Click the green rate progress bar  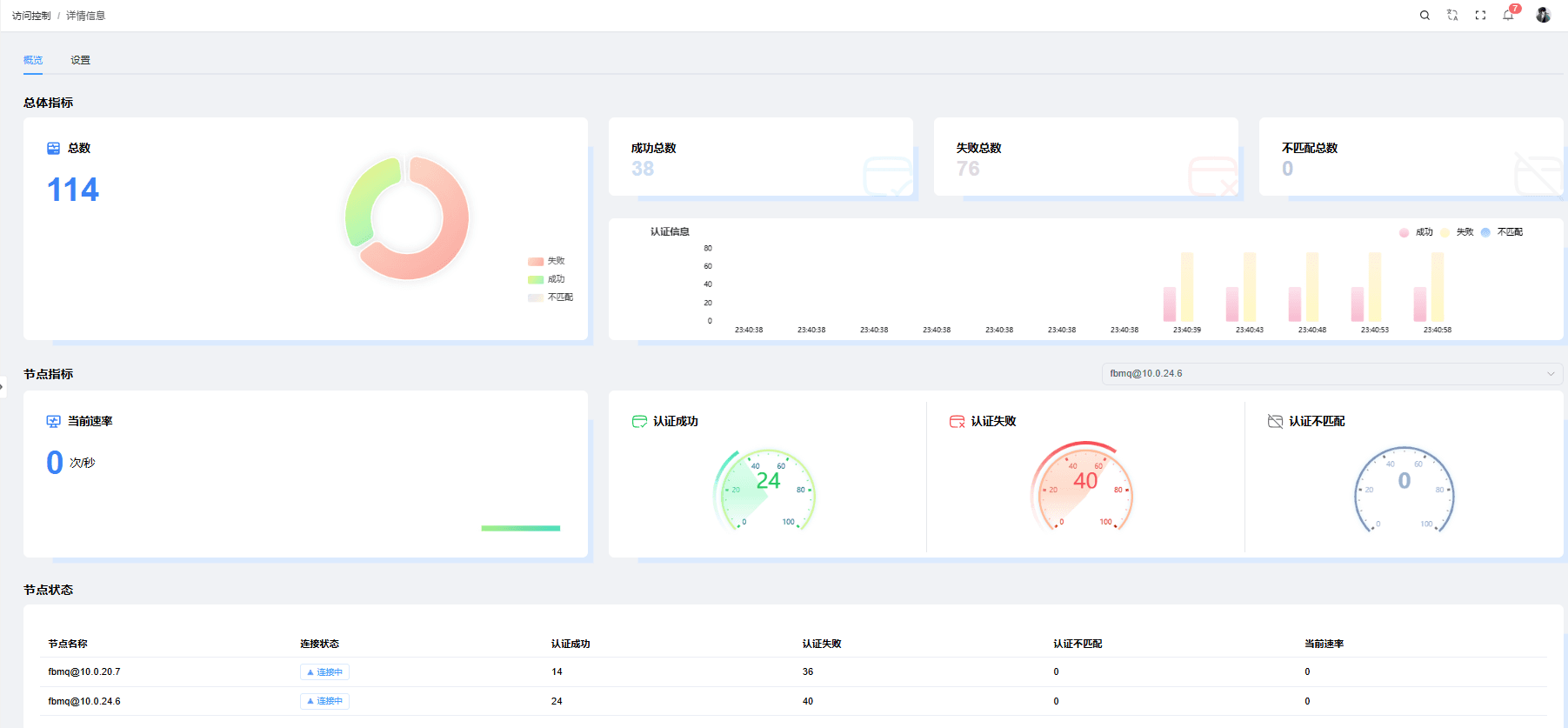(521, 528)
